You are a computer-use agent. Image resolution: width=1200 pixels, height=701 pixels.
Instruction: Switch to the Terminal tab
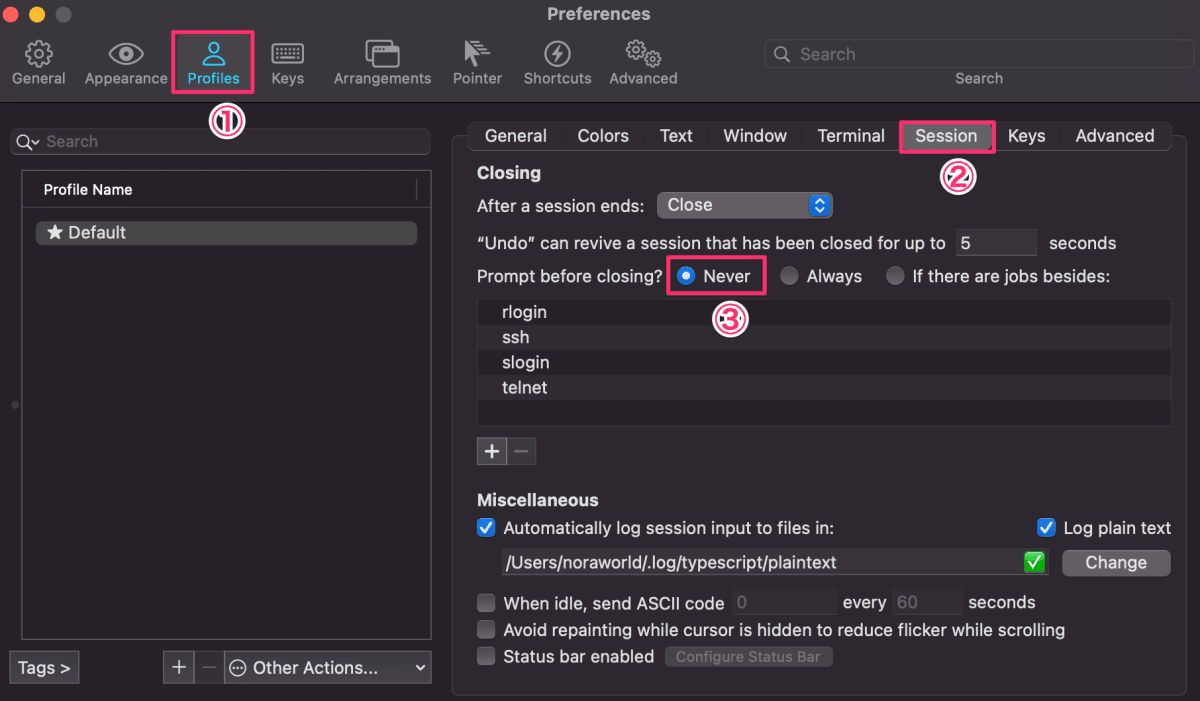point(851,136)
